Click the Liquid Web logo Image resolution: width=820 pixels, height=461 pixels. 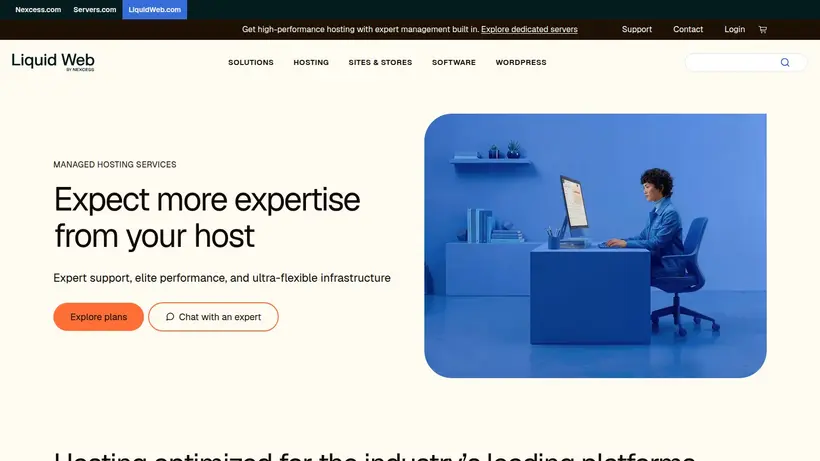53,62
